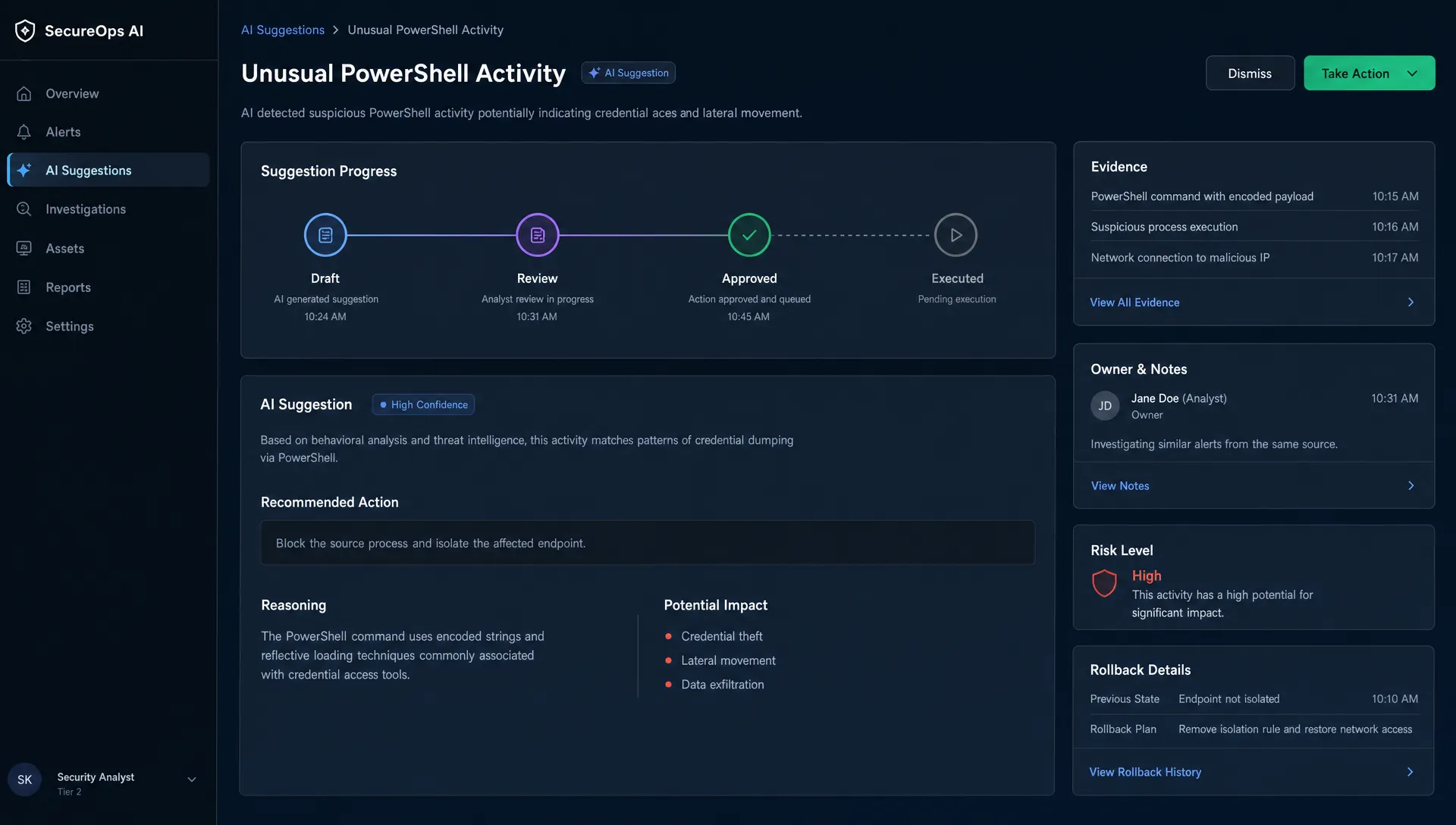
Task: Open the View Rollback History link
Action: pyautogui.click(x=1145, y=772)
